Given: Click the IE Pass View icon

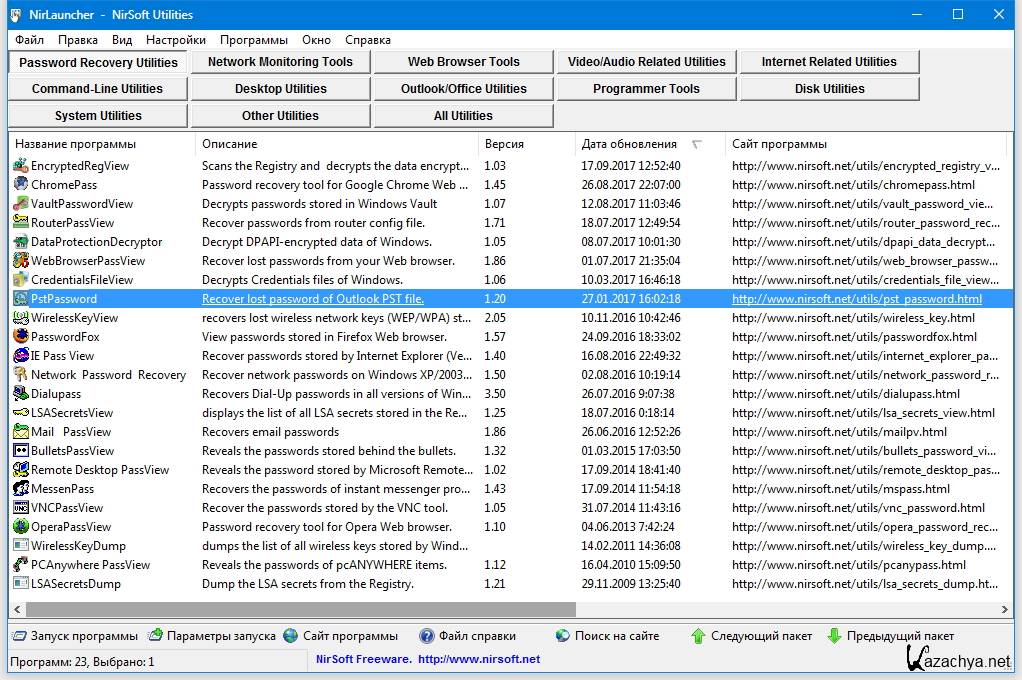Looking at the screenshot, I should (21, 356).
